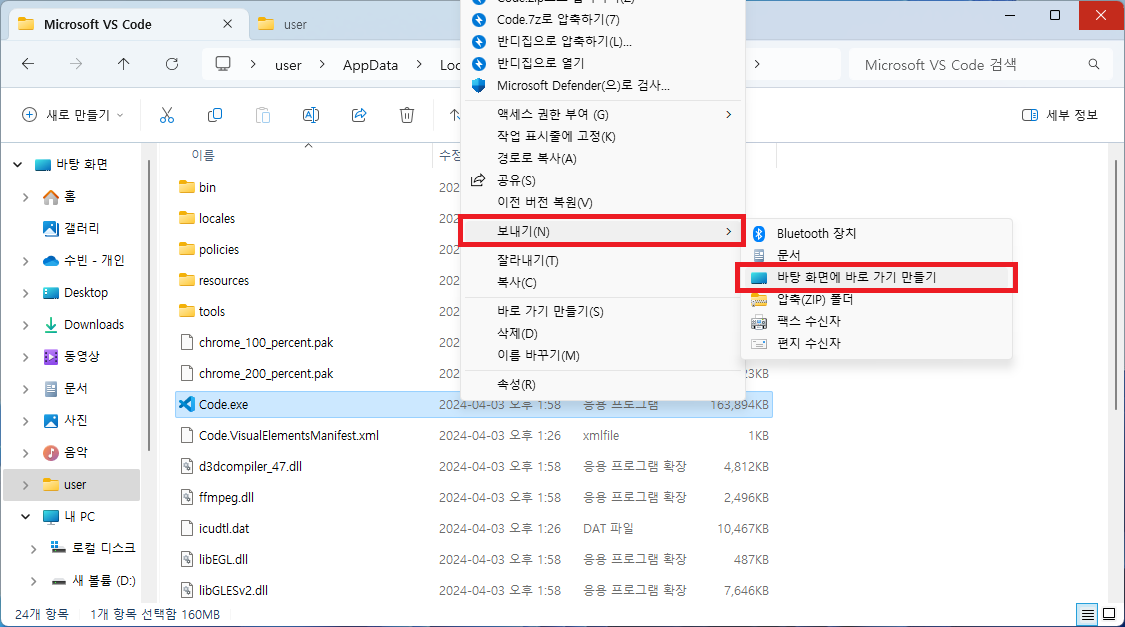This screenshot has width=1125, height=627.
Task: Click user in the address breadcrumb
Action: 288,65
